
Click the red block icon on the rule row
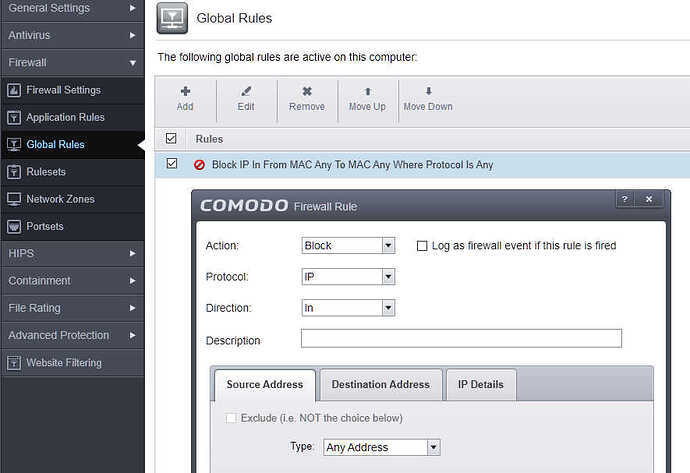199,165
